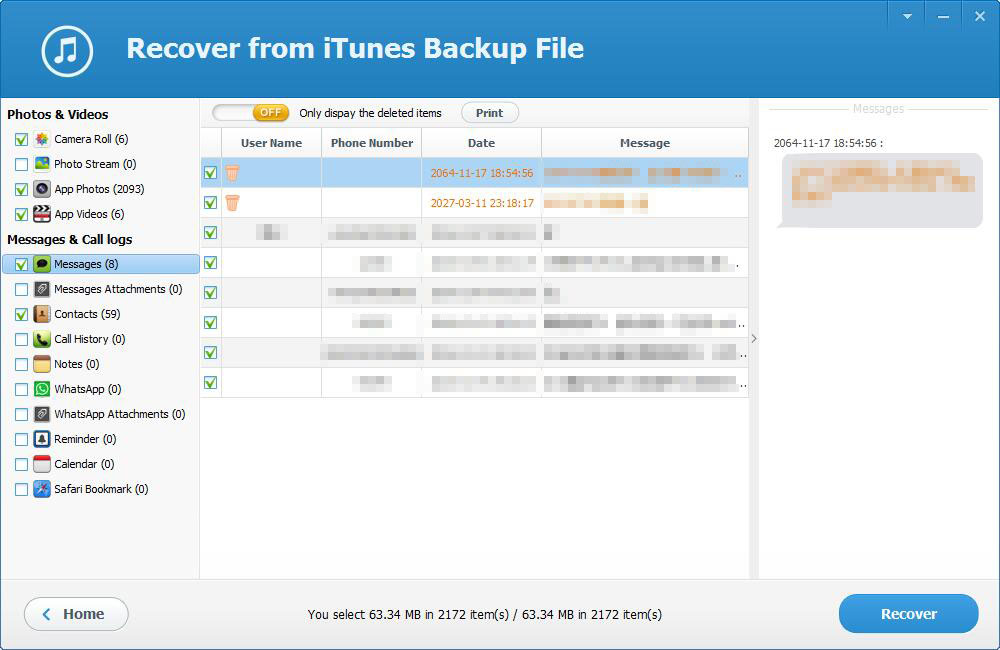Click the Reminder bell icon
This screenshot has width=1000, height=650.
point(42,439)
